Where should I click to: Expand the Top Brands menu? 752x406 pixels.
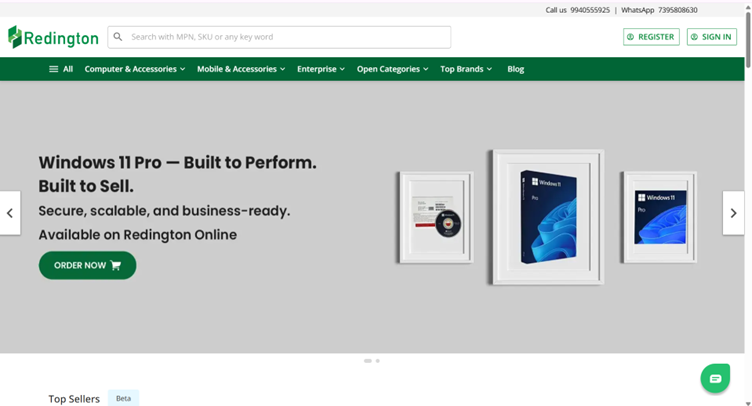coord(466,69)
